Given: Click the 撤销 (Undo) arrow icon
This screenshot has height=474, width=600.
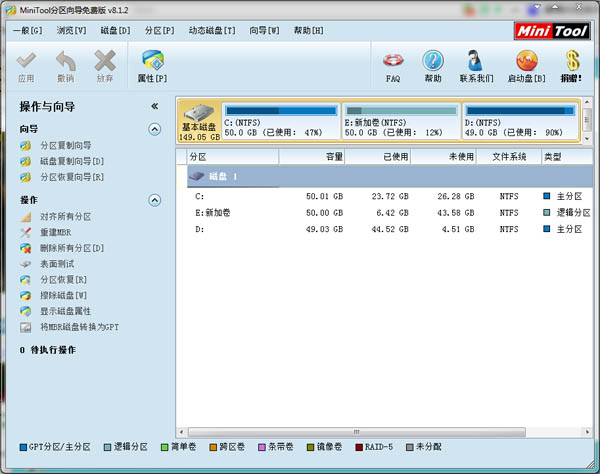Looking at the screenshot, I should (x=66, y=61).
